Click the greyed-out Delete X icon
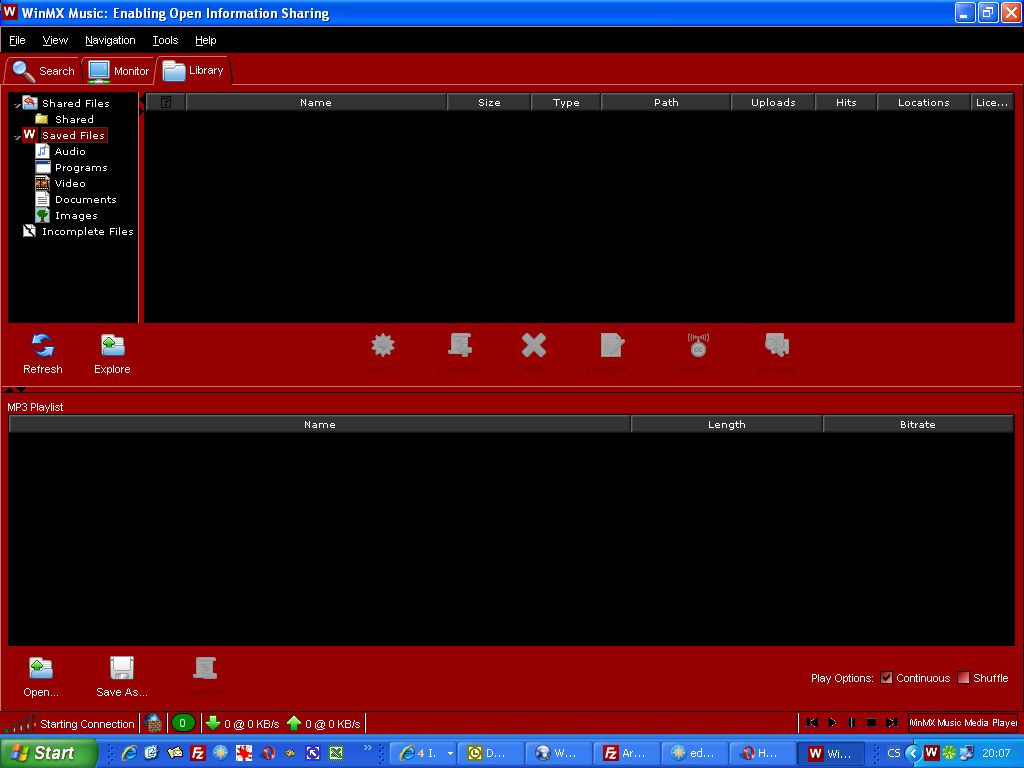 click(534, 345)
